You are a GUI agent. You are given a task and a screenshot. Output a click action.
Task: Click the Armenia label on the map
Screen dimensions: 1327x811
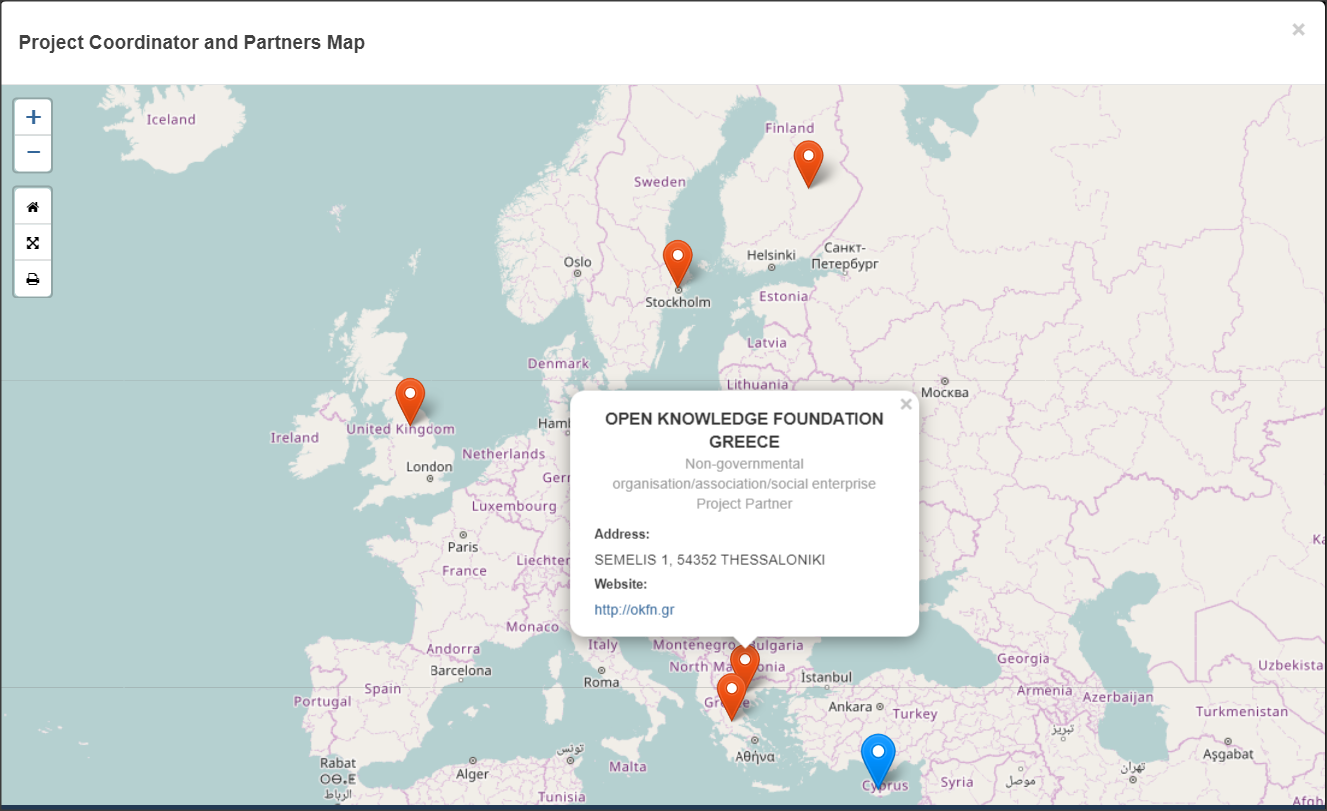(x=1045, y=690)
